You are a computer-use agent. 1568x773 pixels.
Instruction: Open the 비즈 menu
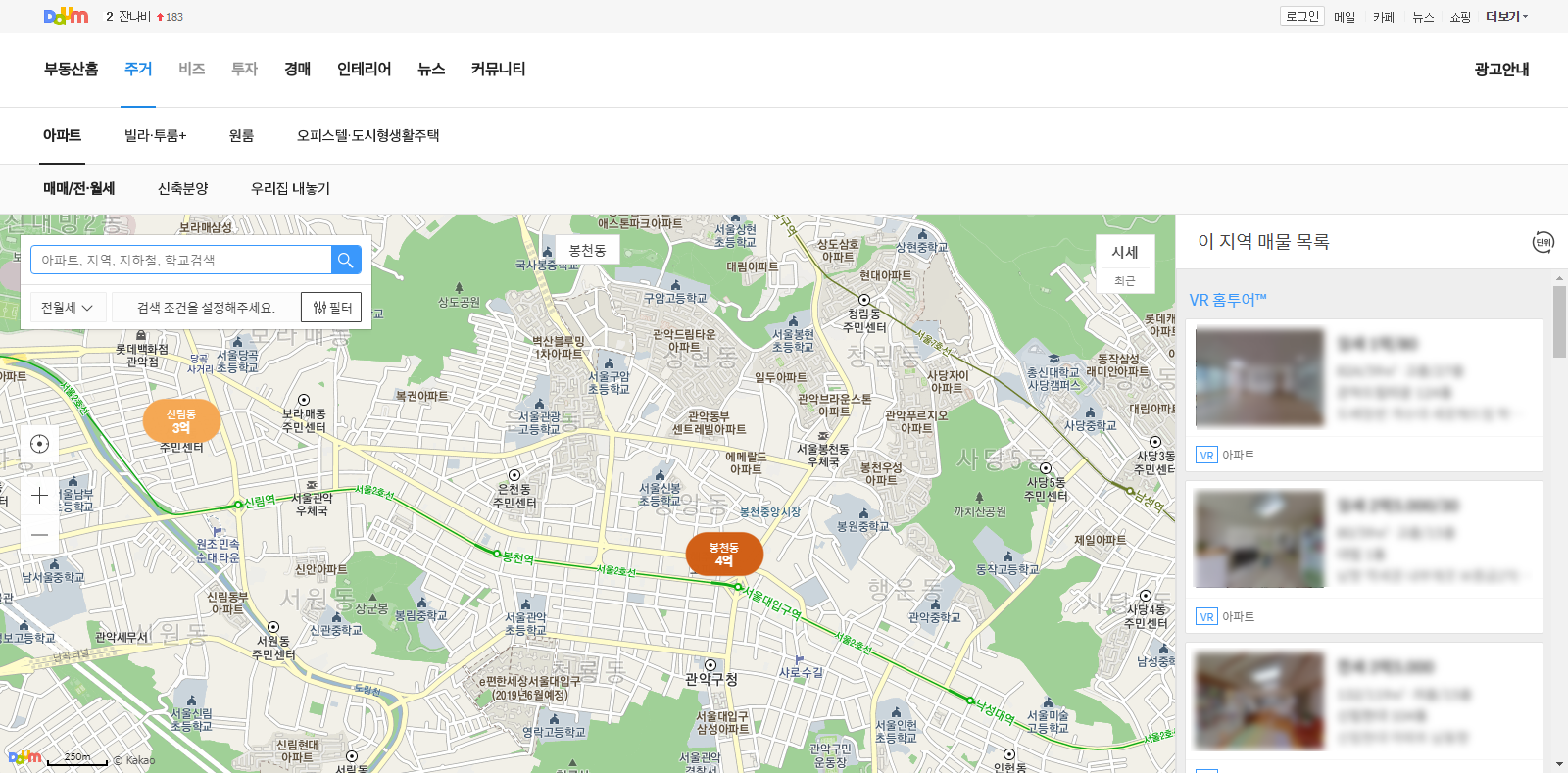point(192,69)
